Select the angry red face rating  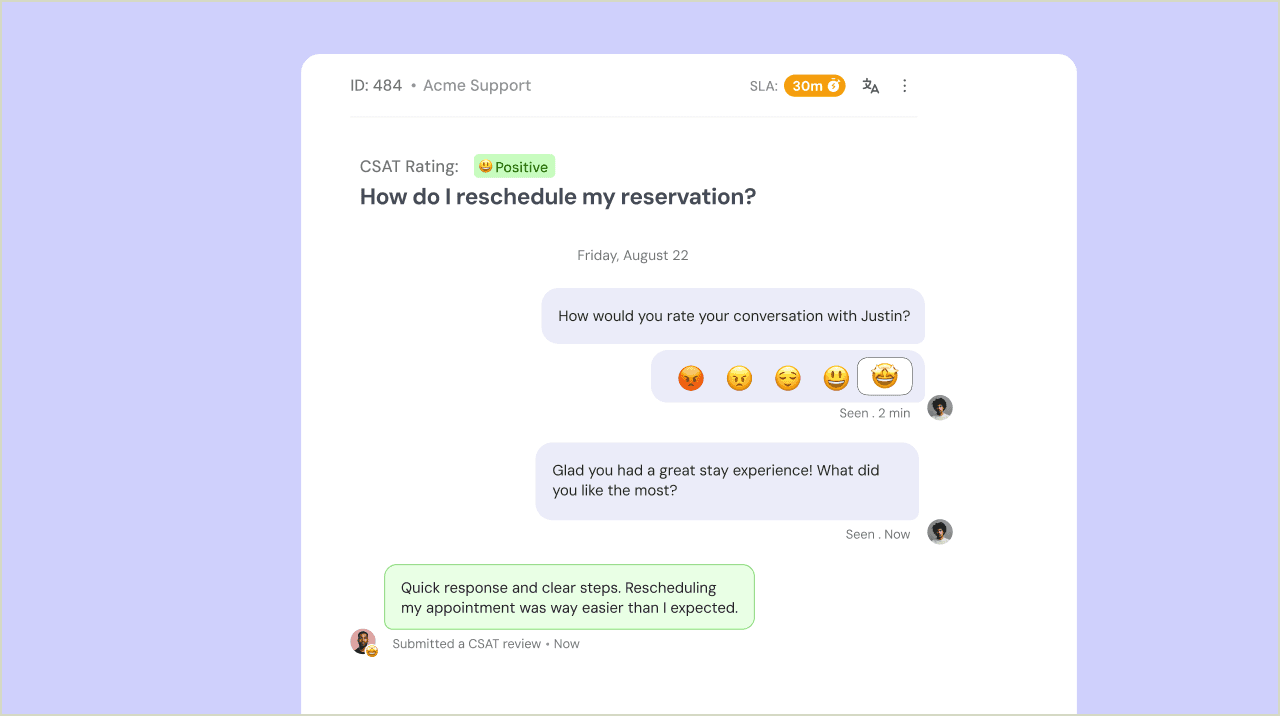click(691, 378)
